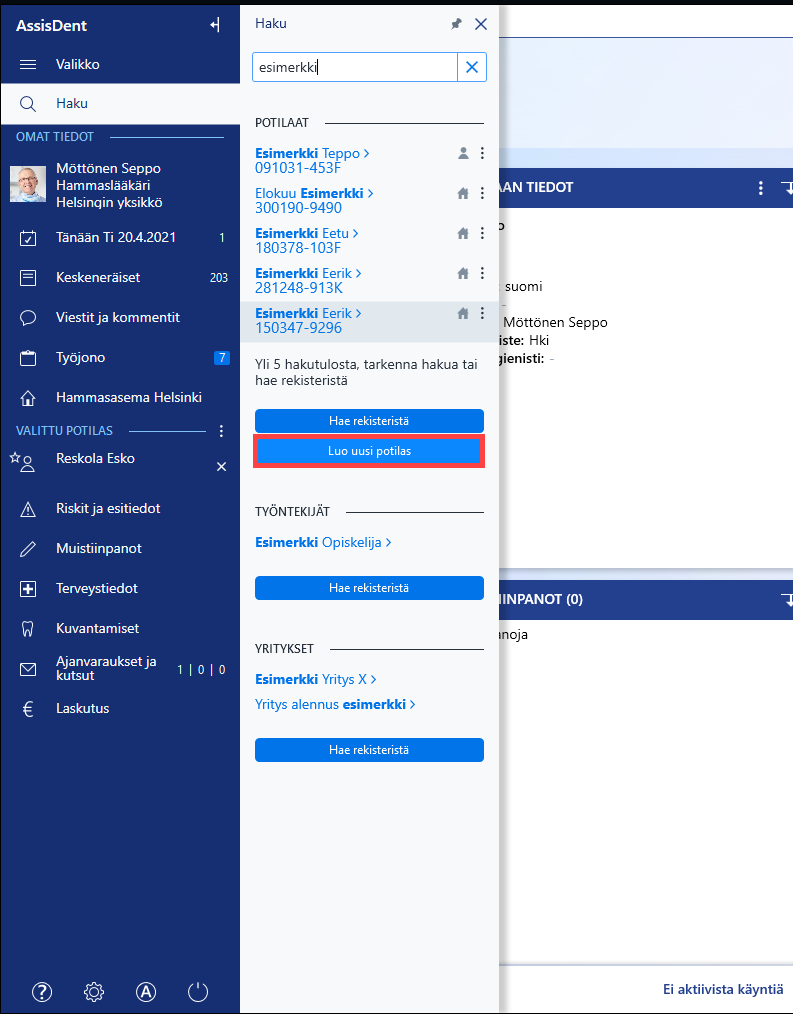Close selected patient Reskola Esko
The image size is (793, 1025).
222,466
